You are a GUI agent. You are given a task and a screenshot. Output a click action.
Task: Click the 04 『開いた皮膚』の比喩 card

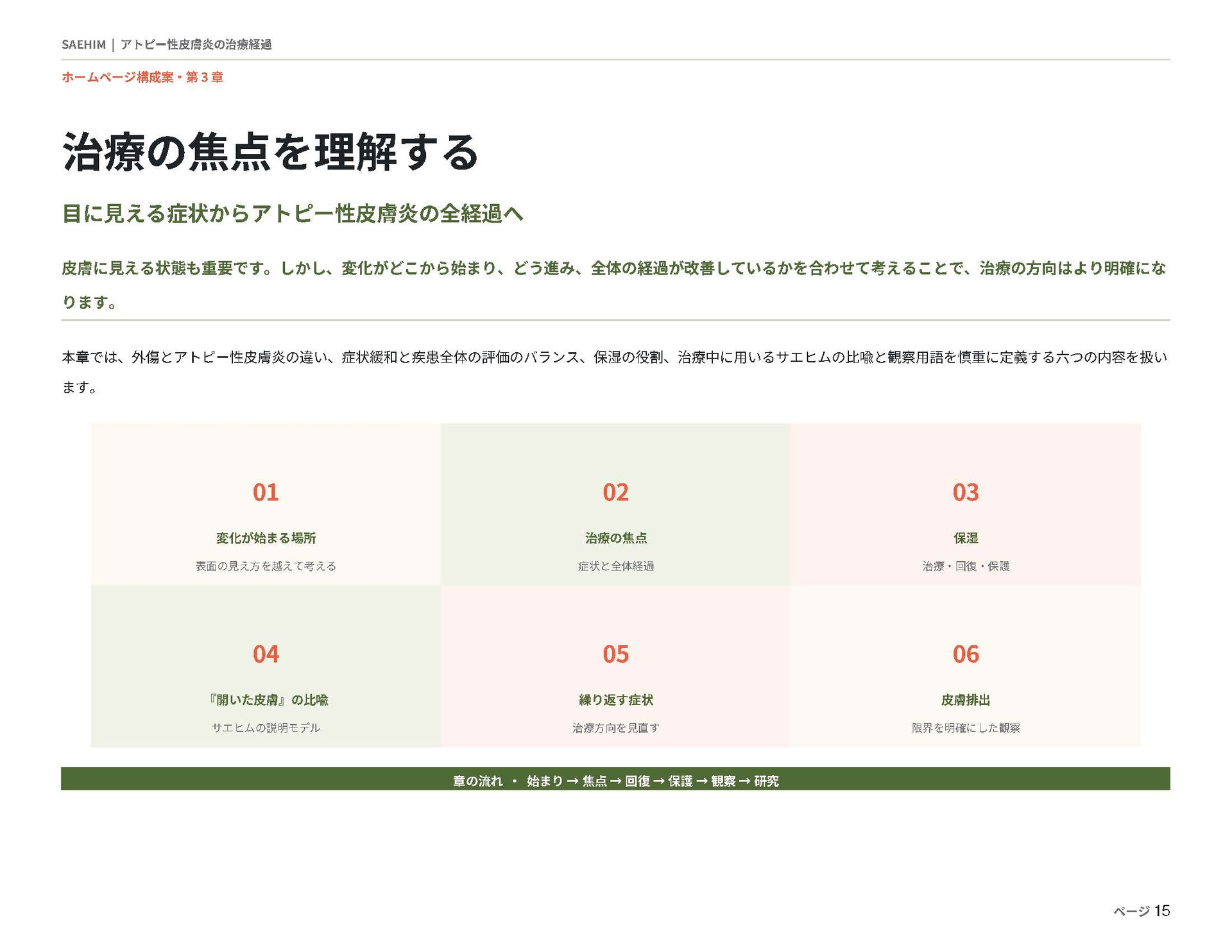(x=266, y=666)
